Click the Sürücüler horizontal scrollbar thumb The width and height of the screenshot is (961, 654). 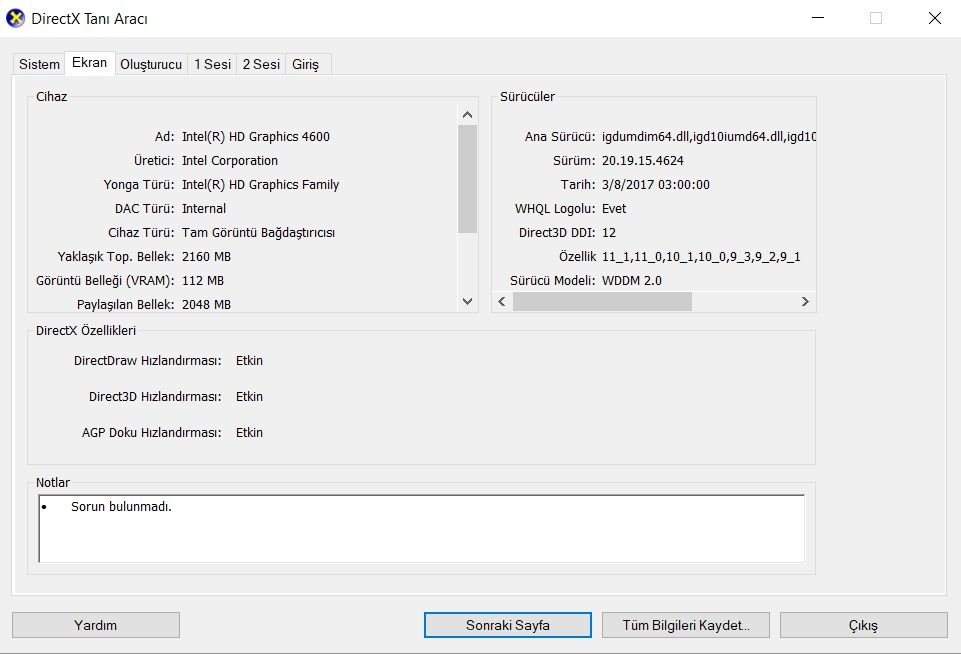point(602,302)
